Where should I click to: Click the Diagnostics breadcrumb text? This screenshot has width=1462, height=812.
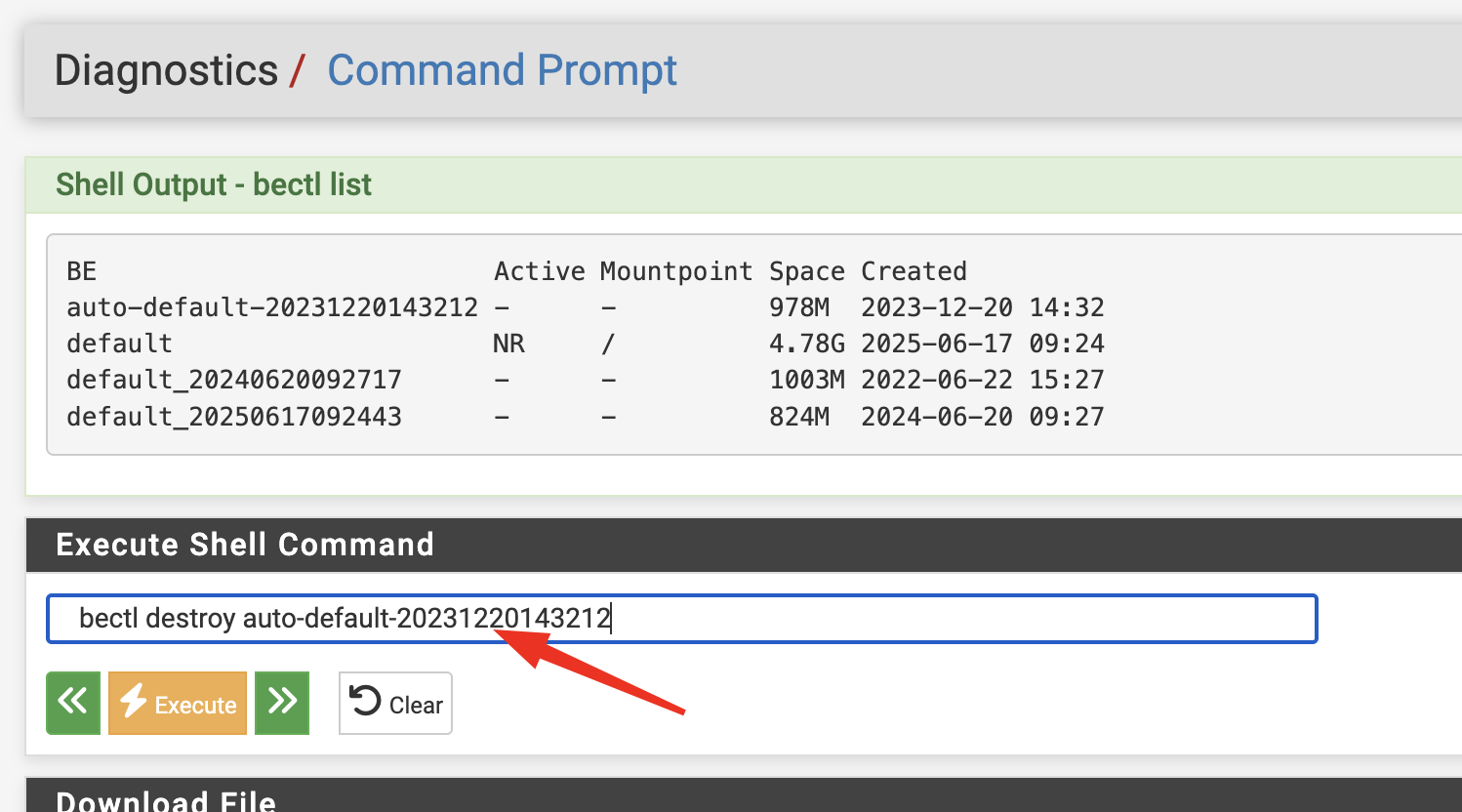(x=166, y=70)
